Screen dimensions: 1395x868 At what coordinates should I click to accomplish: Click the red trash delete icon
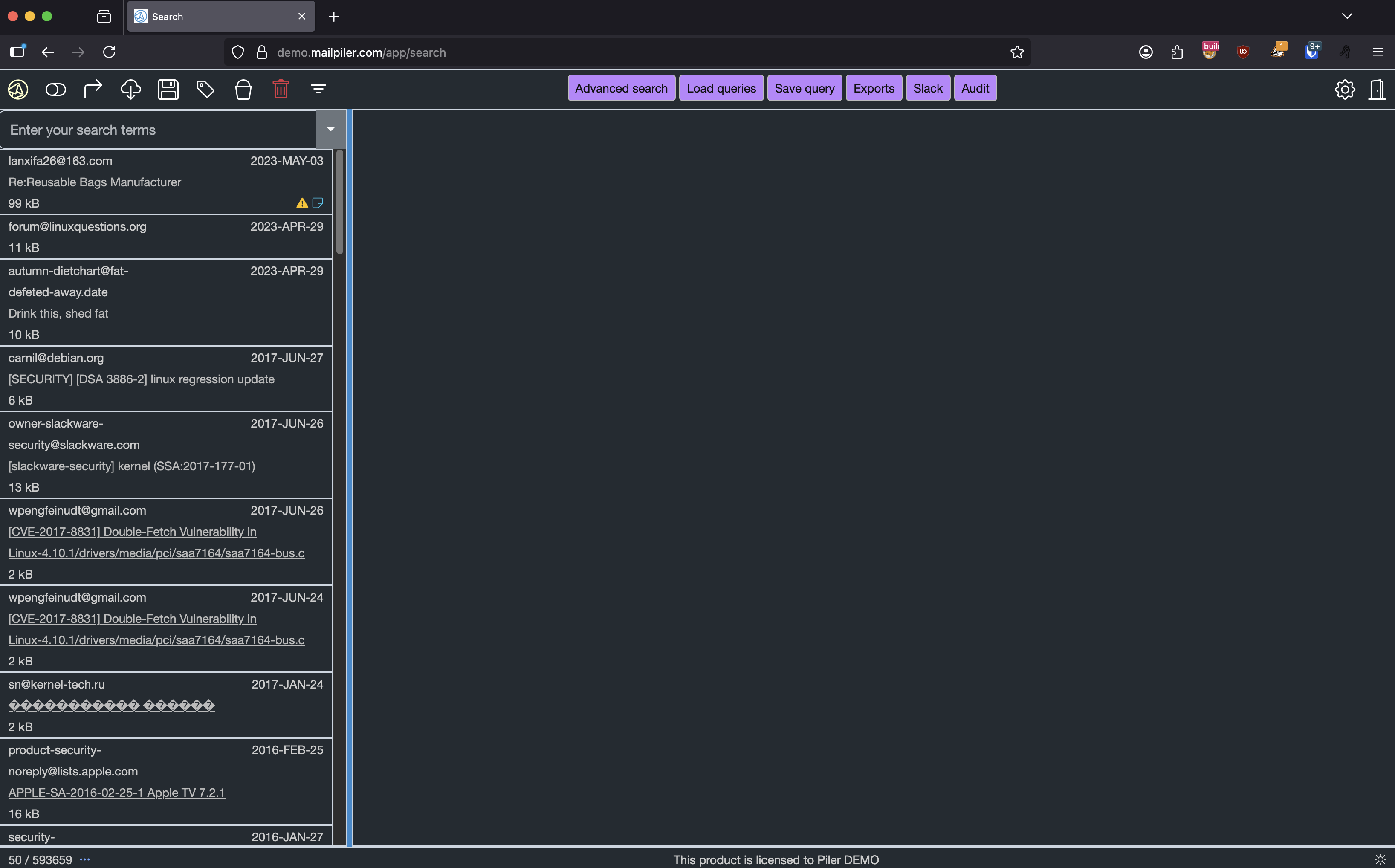281,89
